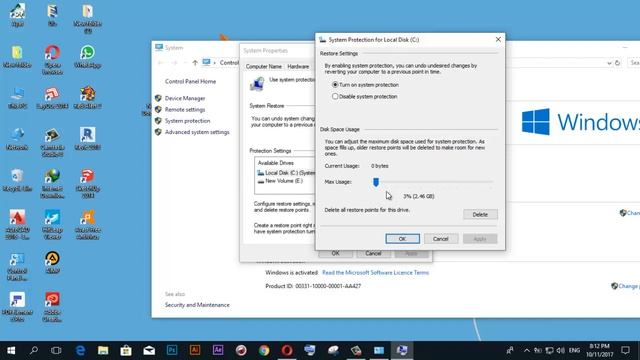The width and height of the screenshot is (640, 360).
Task: Open Advanced system settings link
Action: (x=197, y=132)
